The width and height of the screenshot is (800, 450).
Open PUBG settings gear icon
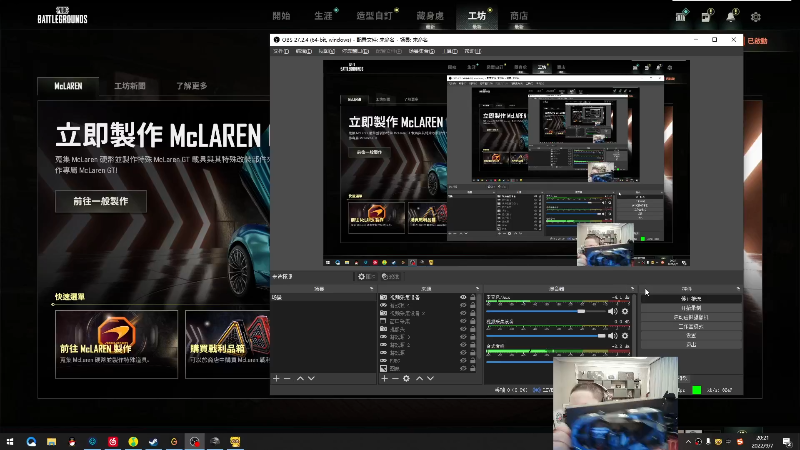756,17
